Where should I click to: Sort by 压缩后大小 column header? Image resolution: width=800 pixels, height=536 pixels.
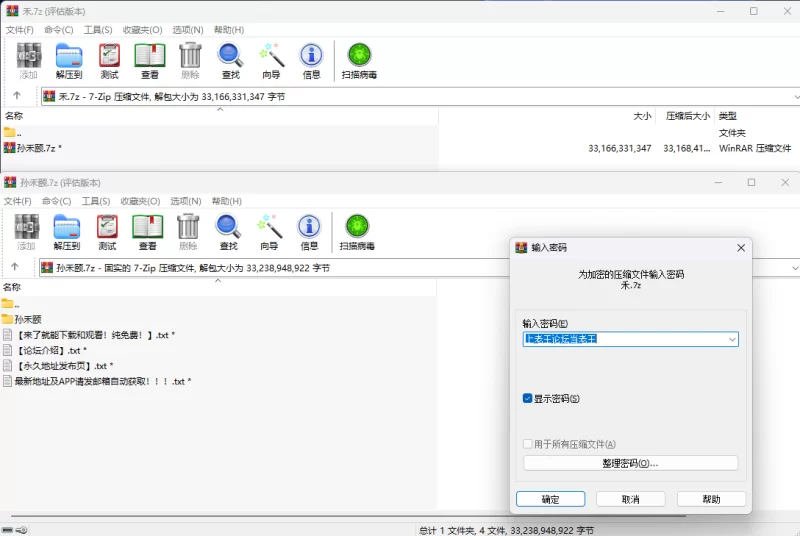click(687, 116)
